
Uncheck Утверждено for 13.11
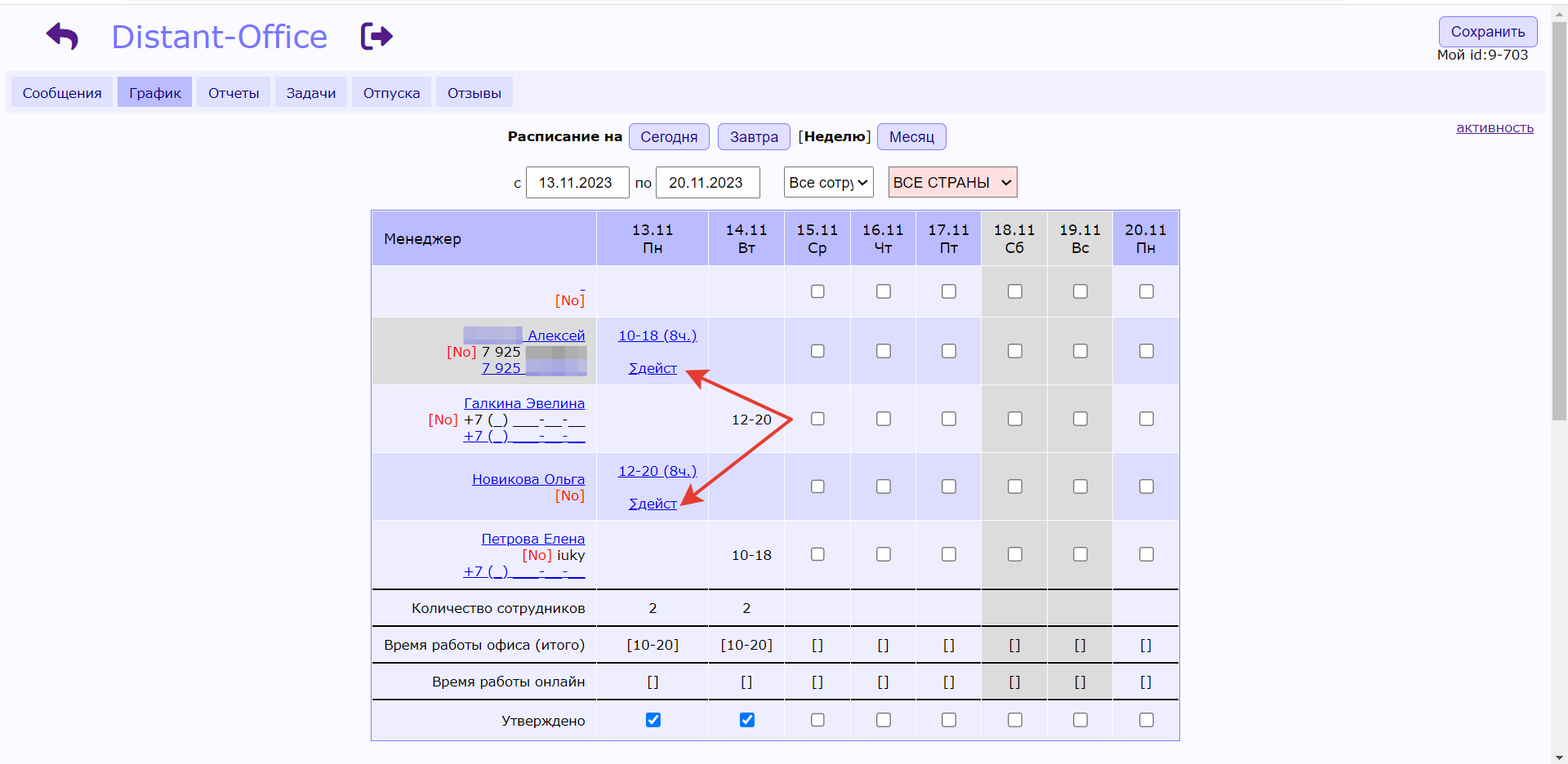pyautogui.click(x=653, y=720)
